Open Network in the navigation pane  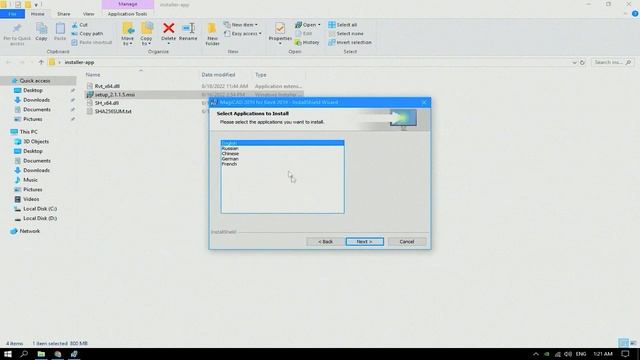[30, 231]
